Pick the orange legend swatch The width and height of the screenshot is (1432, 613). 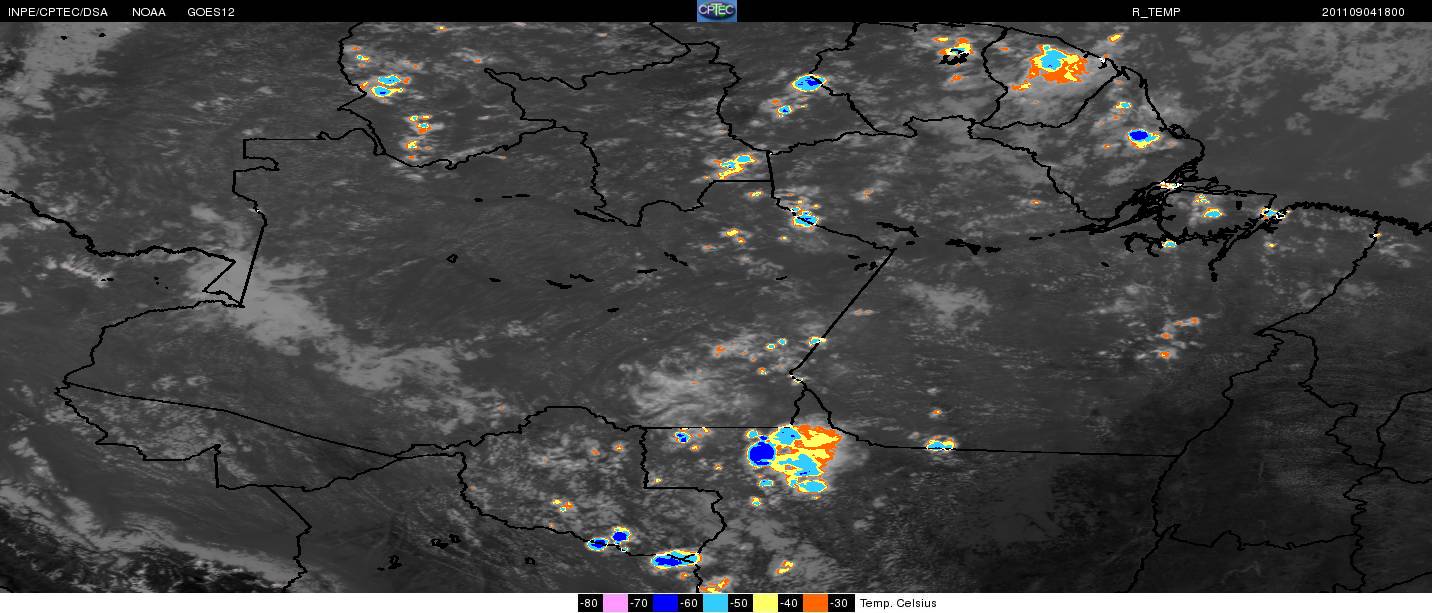pos(816,603)
